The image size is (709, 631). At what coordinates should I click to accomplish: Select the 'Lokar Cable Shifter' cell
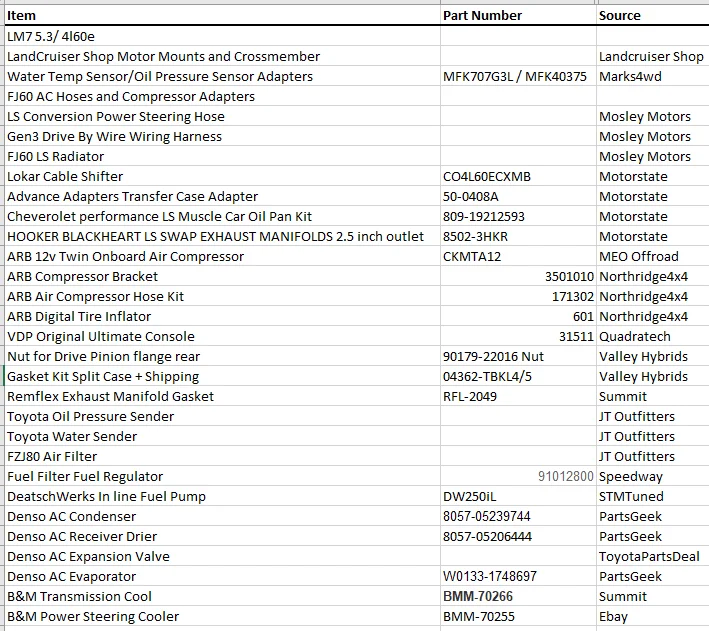(222, 176)
